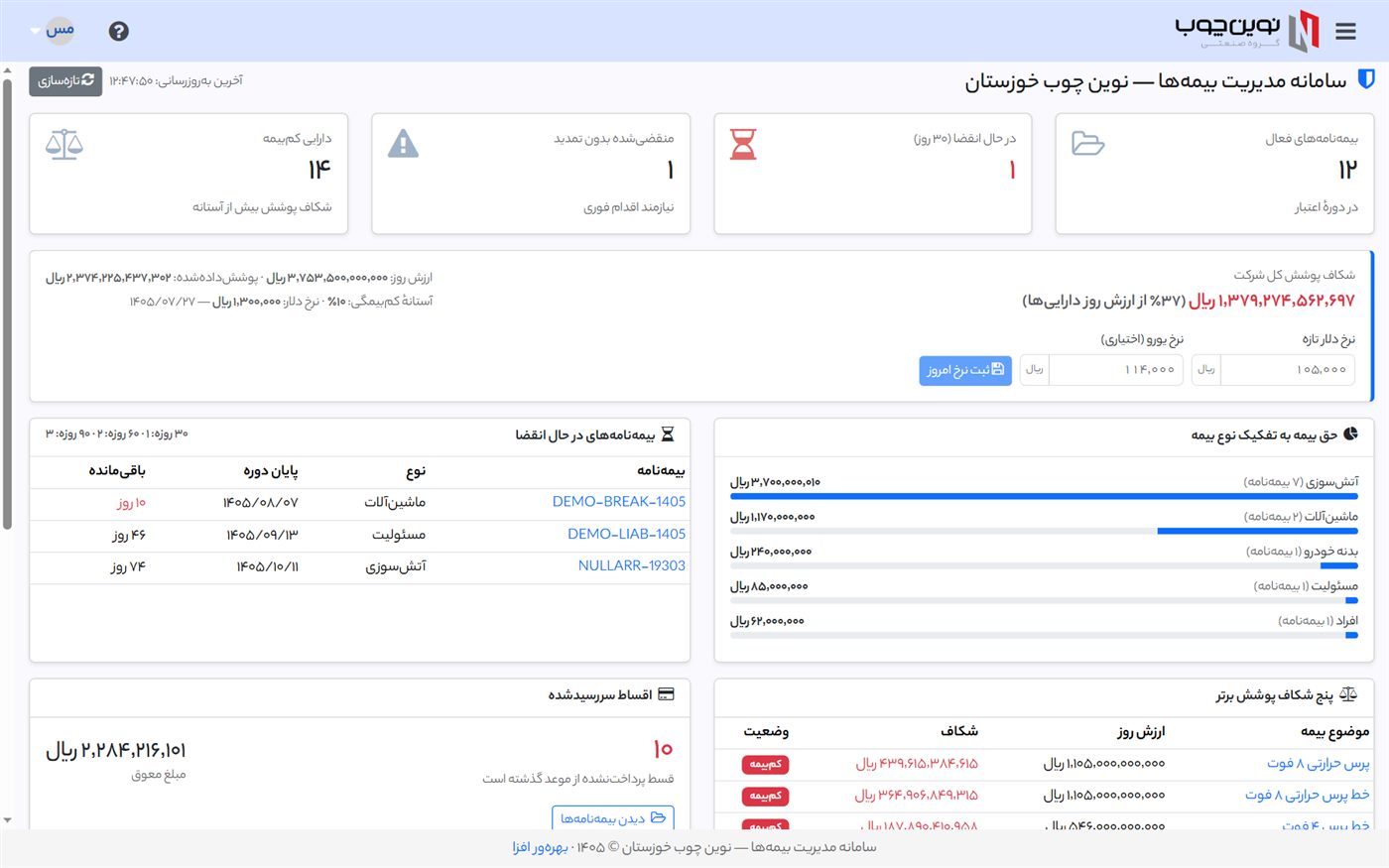Click the balance scale icon in دارایی کم‌بیمه card
The image size is (1389, 868).
[64, 144]
